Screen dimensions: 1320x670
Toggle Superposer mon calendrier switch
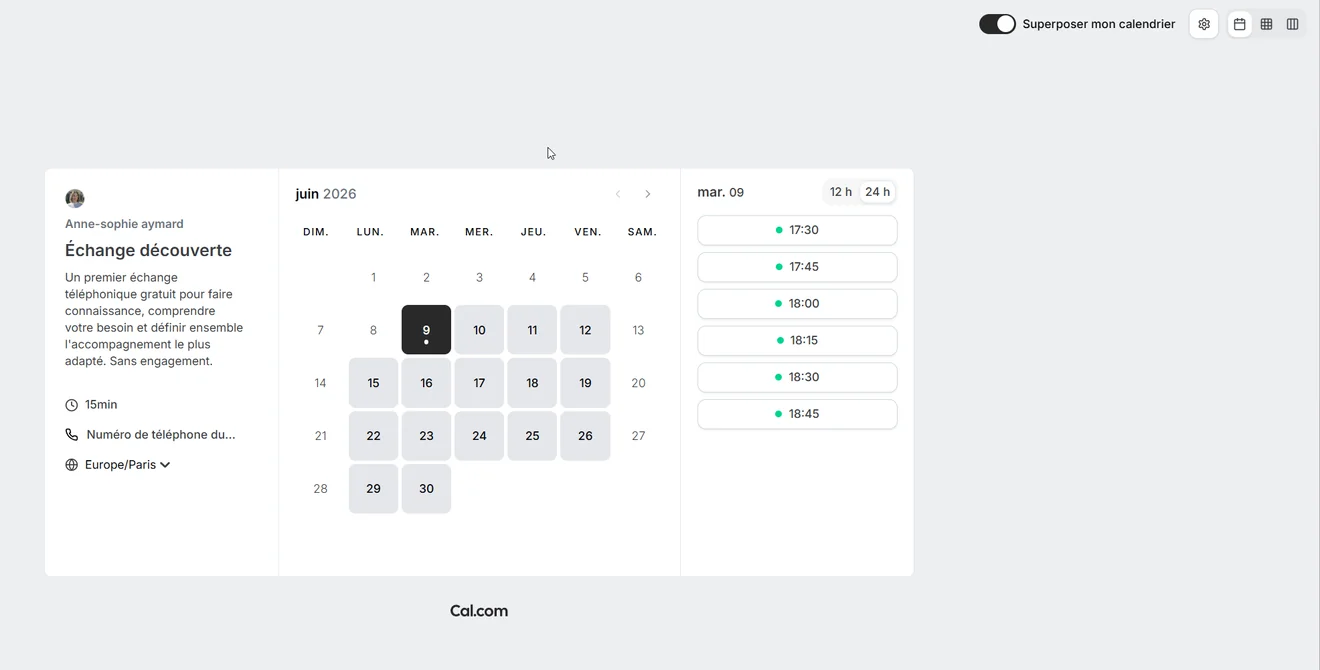(x=997, y=24)
